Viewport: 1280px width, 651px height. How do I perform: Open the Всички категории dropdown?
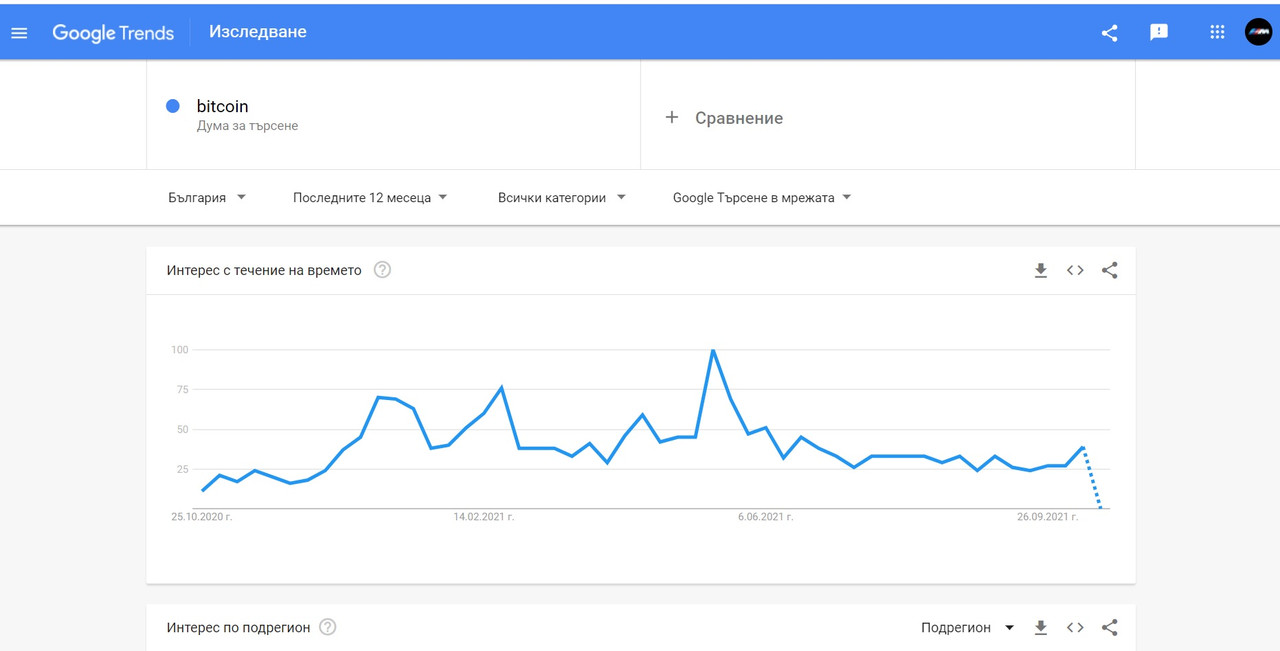pos(561,198)
